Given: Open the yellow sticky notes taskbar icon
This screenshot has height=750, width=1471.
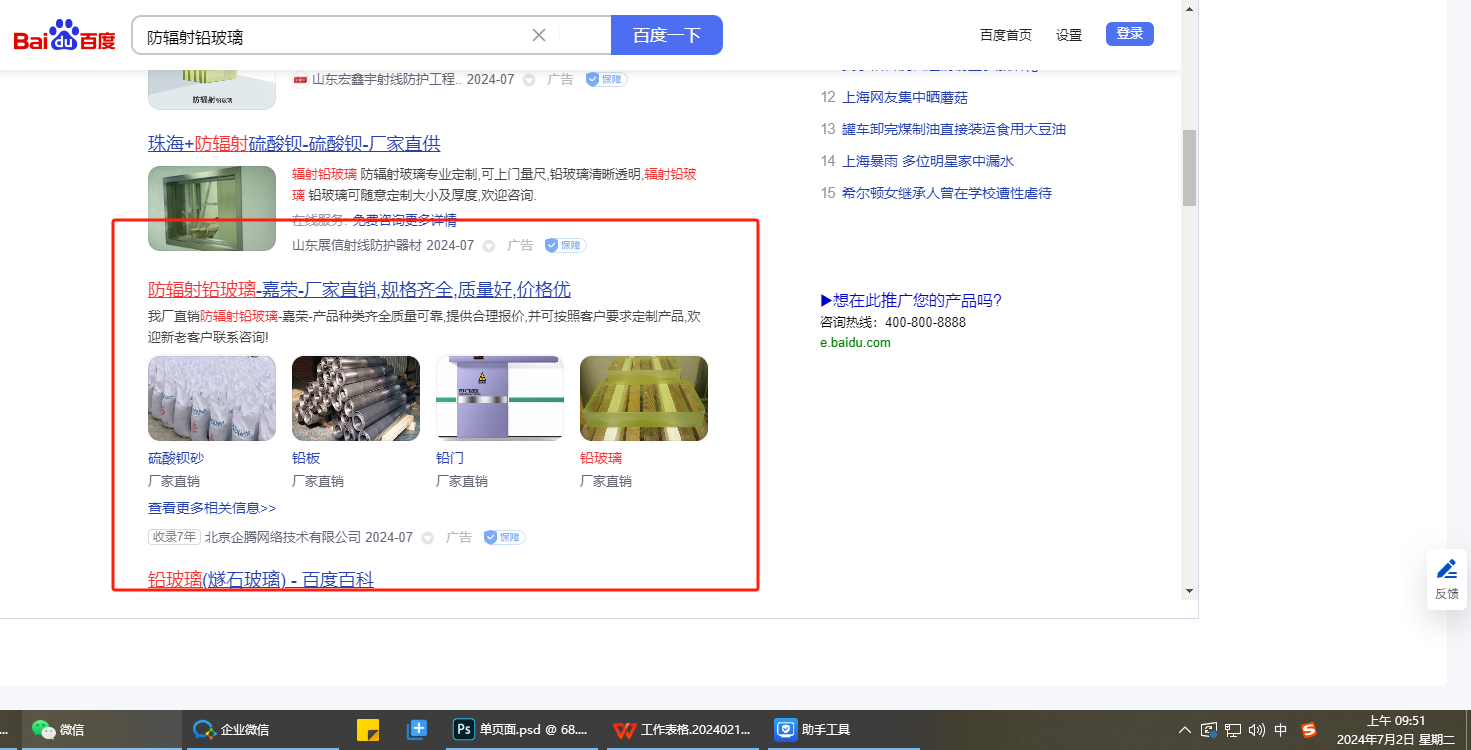Looking at the screenshot, I should (368, 730).
